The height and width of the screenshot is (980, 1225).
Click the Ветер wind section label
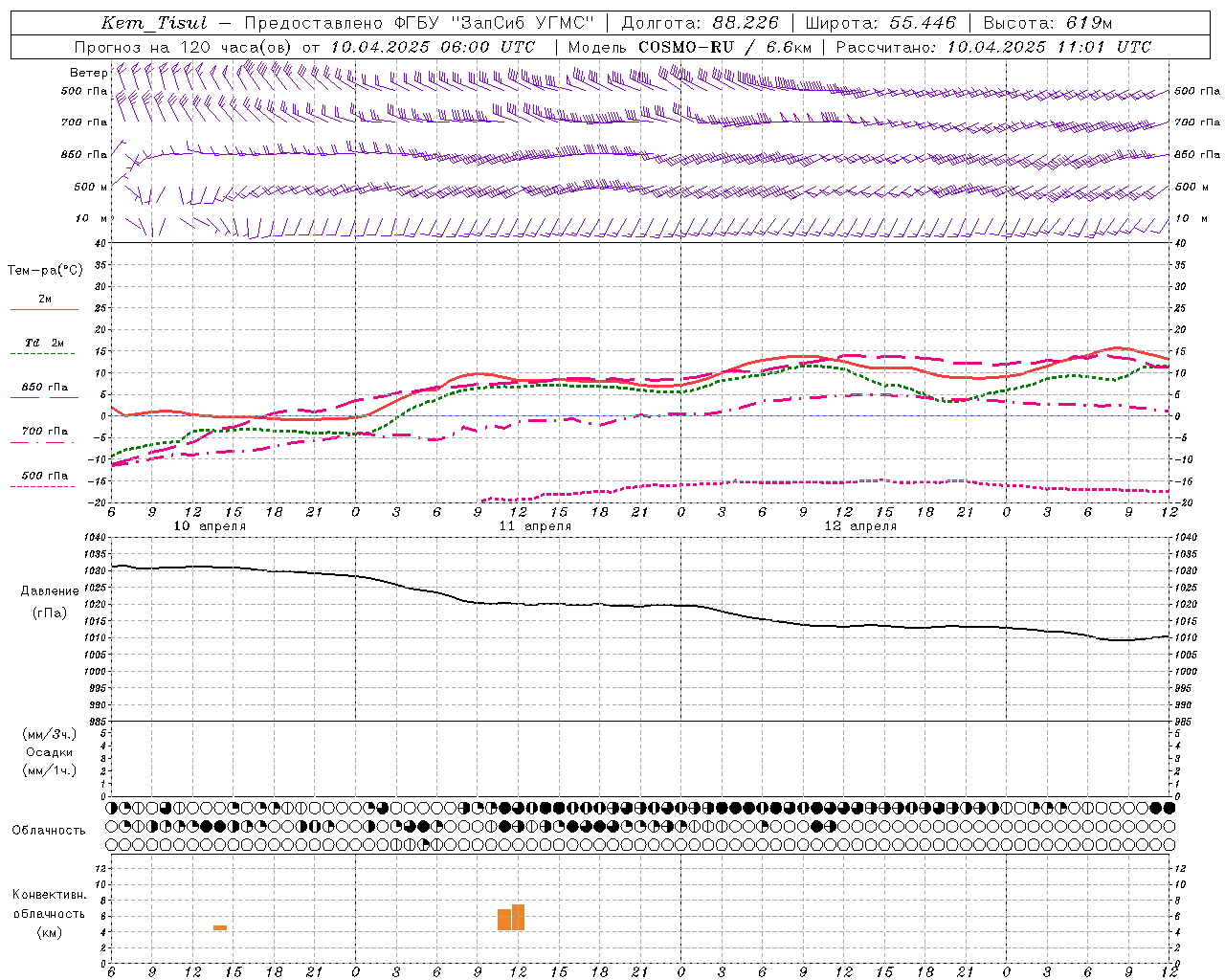point(88,73)
